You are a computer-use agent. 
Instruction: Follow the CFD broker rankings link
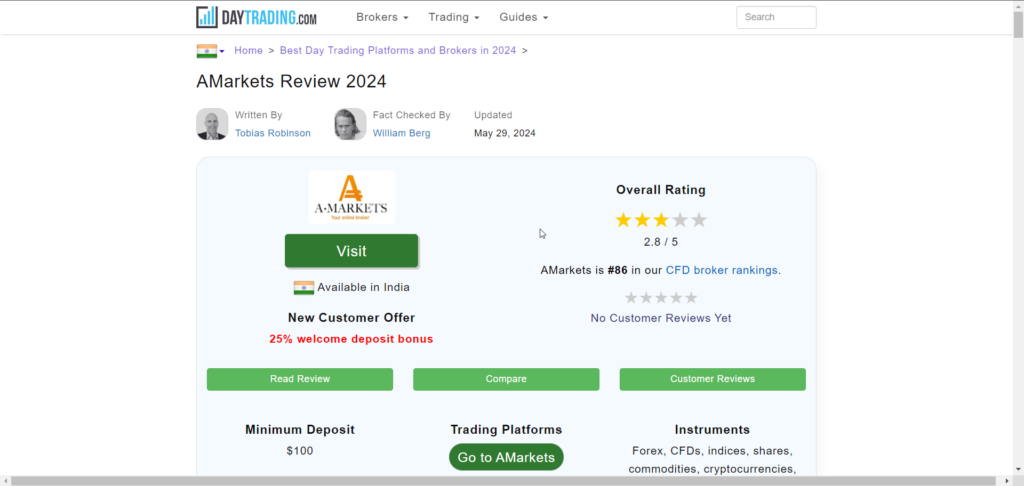722,270
